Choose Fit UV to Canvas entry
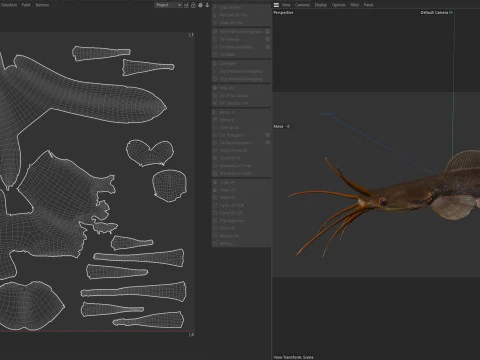Image resolution: width=480 pixels, height=360 pixels. coord(241,96)
